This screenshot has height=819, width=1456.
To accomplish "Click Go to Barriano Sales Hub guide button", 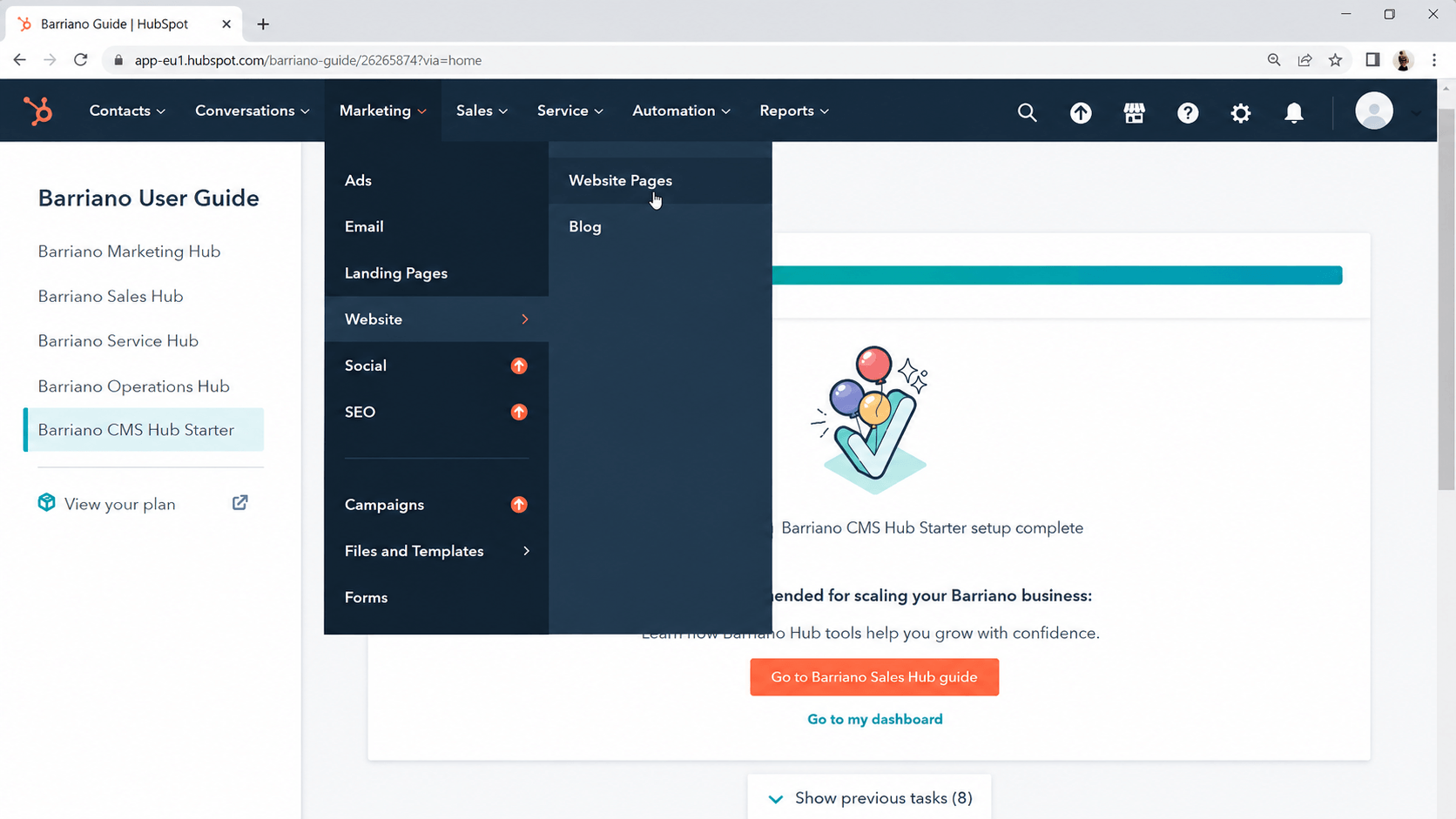I will (x=874, y=677).
